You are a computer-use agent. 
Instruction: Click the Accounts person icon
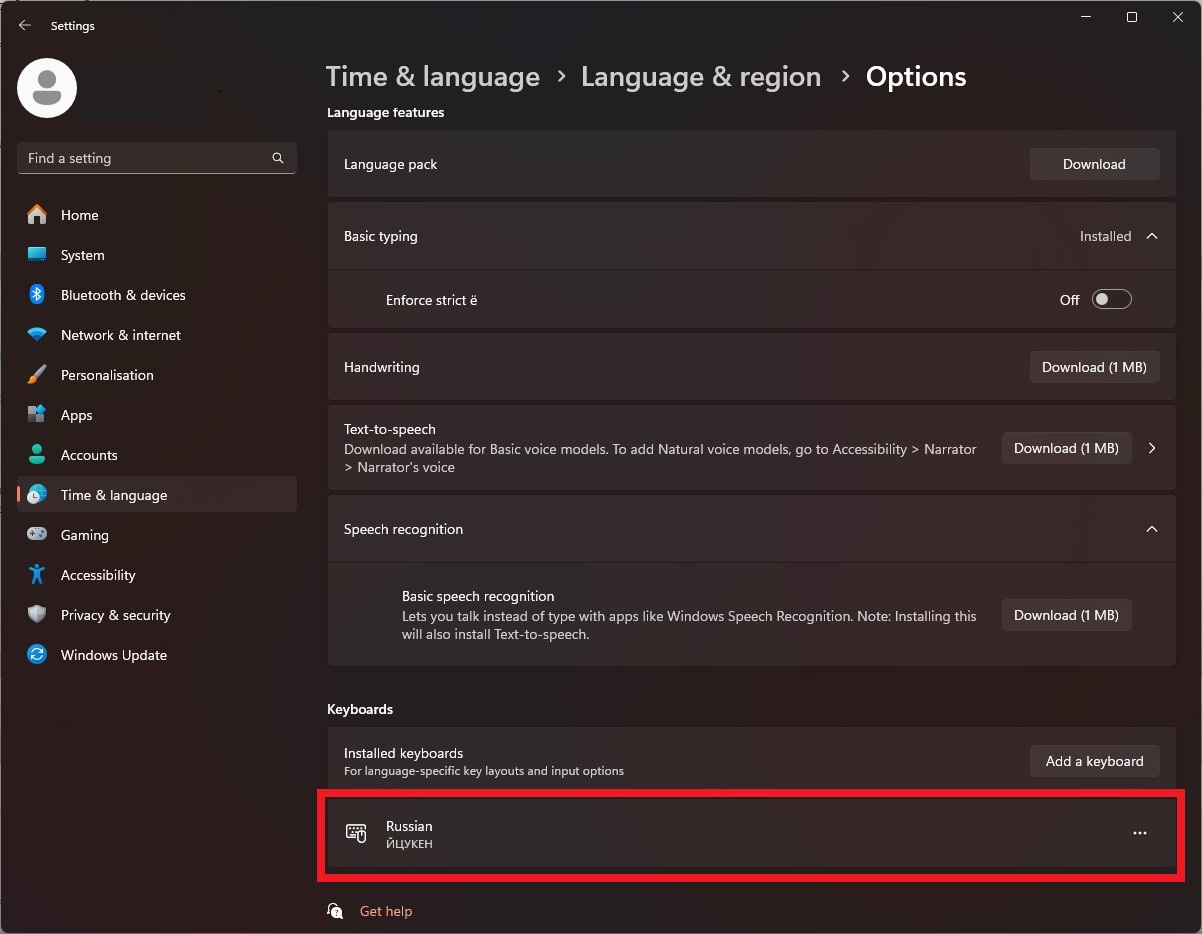(x=37, y=455)
